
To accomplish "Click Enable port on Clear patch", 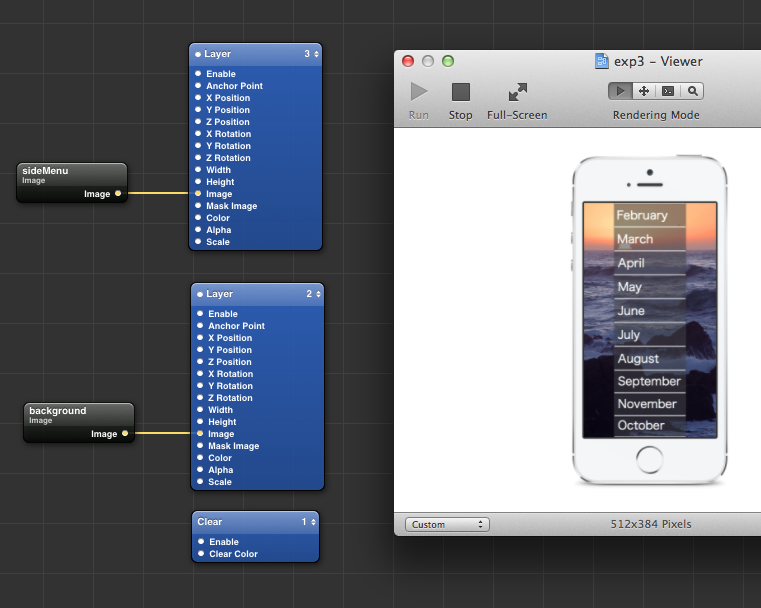I will [201, 542].
